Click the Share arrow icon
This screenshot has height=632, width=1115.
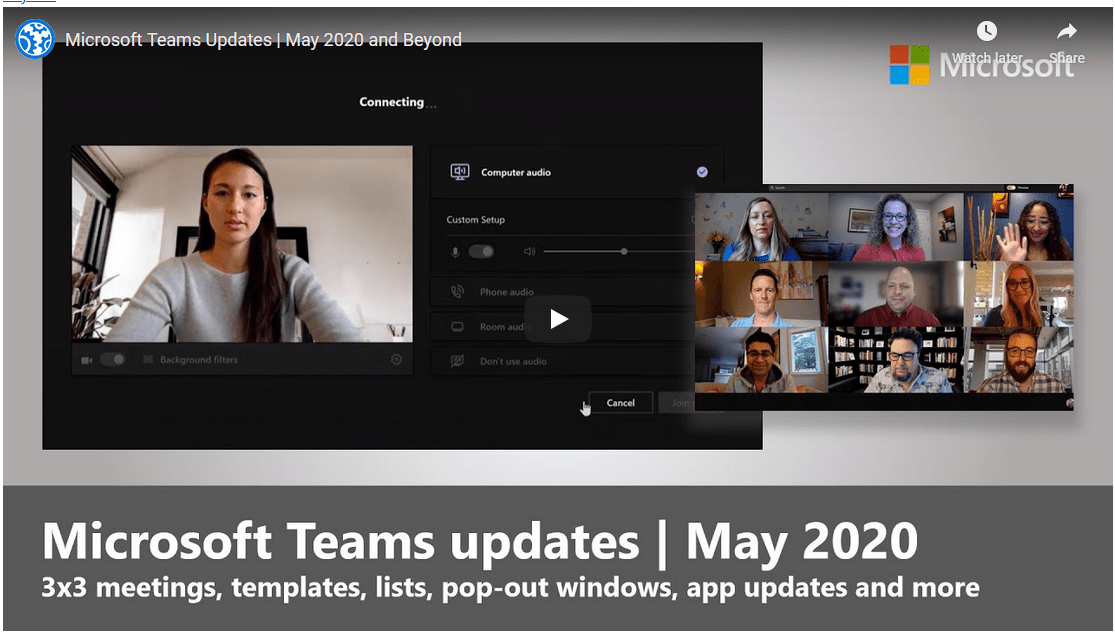[x=1066, y=32]
